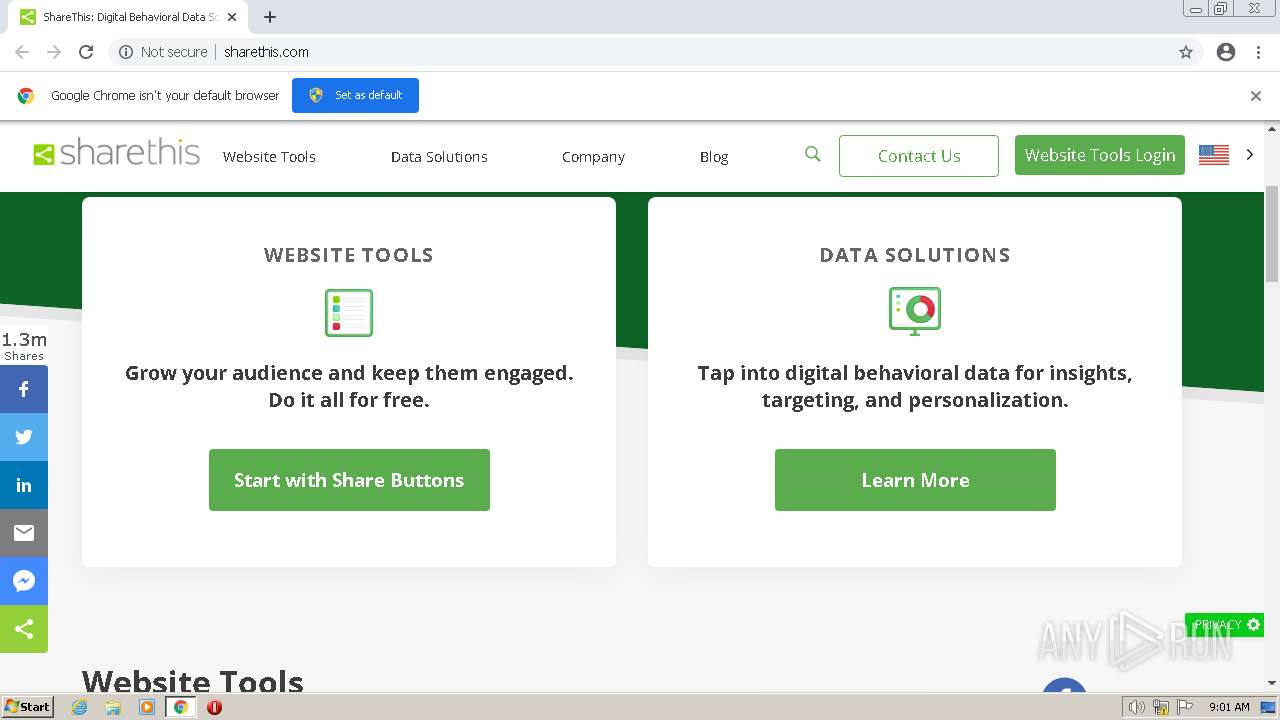Open the Website Tools nav menu
The width and height of the screenshot is (1280, 720).
pos(269,157)
